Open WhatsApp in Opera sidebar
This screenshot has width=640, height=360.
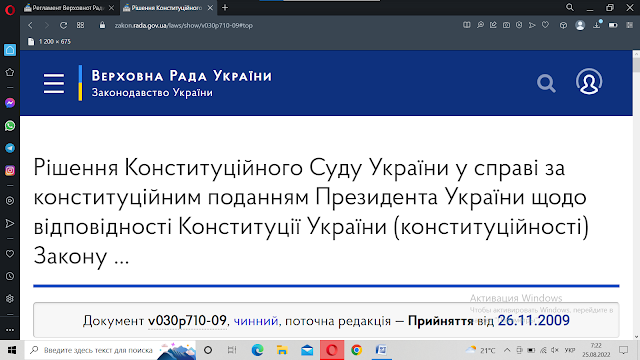(10, 126)
